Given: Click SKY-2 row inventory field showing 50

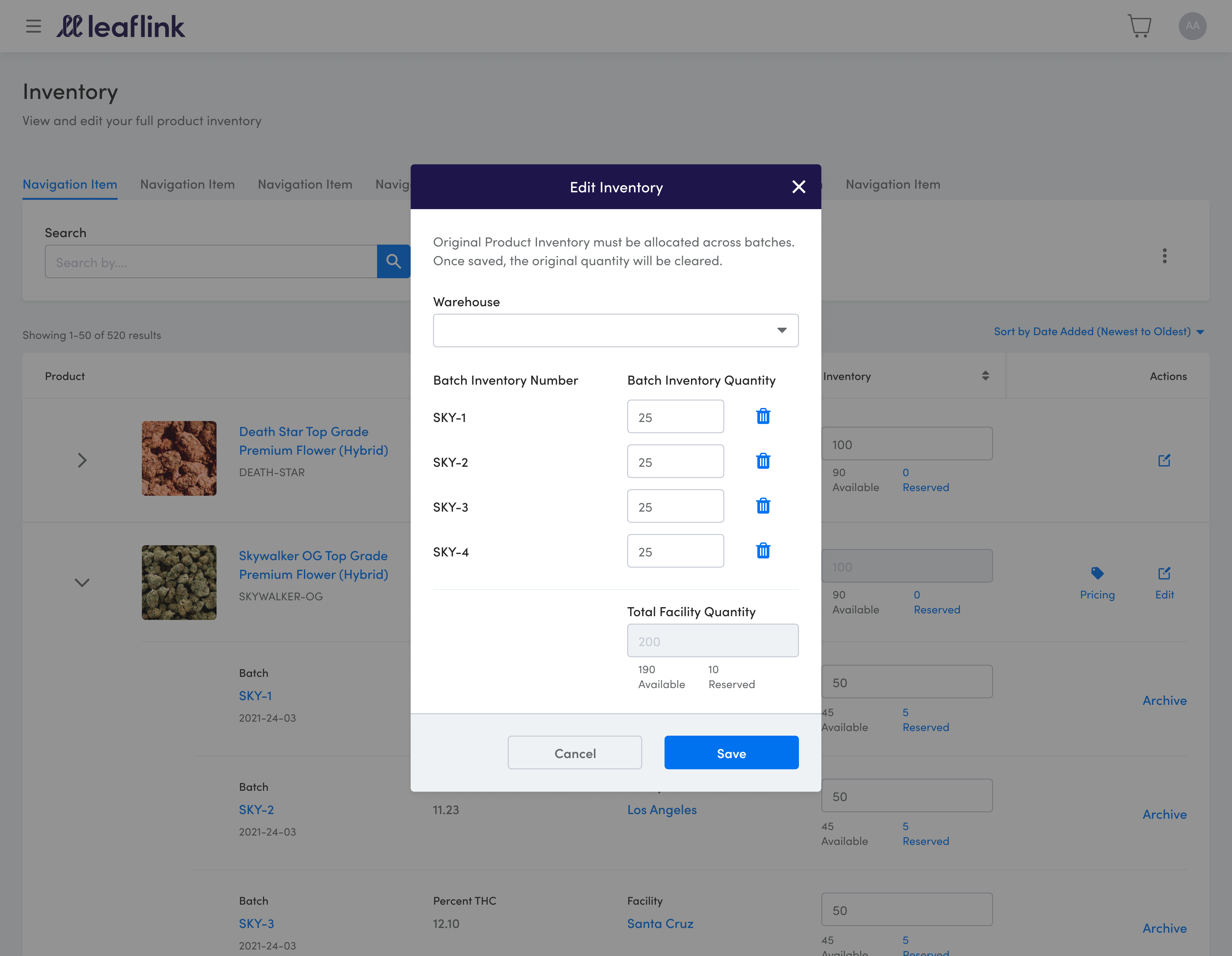Looking at the screenshot, I should 907,796.
